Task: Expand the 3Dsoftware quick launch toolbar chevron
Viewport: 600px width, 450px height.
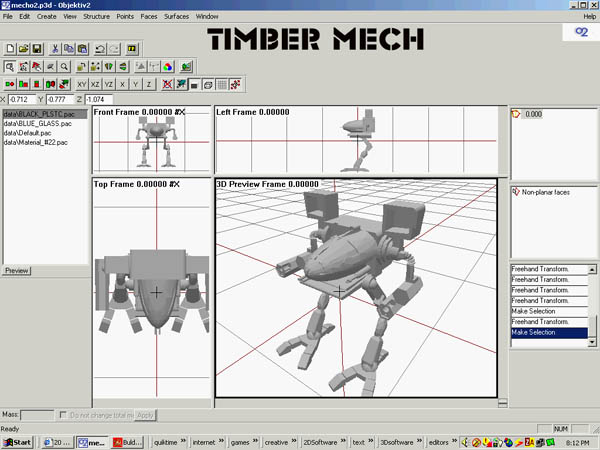Action: coord(419,441)
